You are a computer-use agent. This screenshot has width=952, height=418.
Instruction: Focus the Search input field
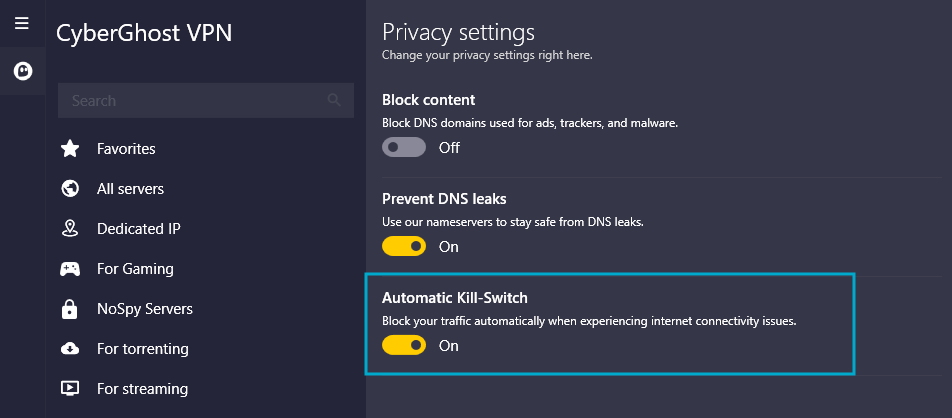[206, 100]
